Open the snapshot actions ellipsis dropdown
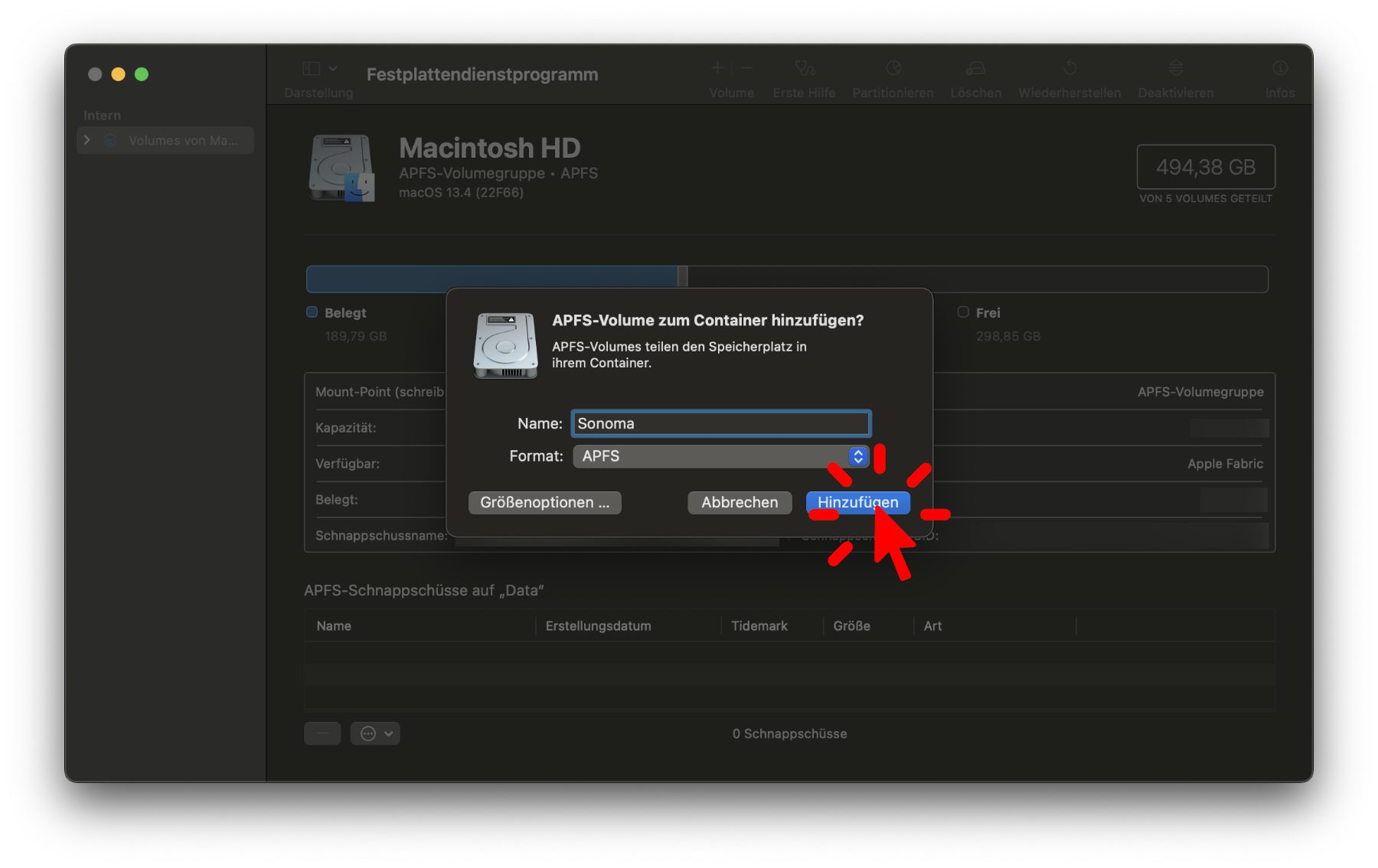 pyautogui.click(x=375, y=733)
